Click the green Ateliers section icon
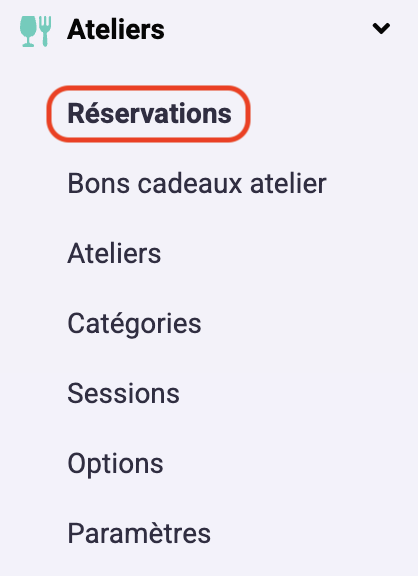The width and height of the screenshot is (418, 576). [35, 31]
